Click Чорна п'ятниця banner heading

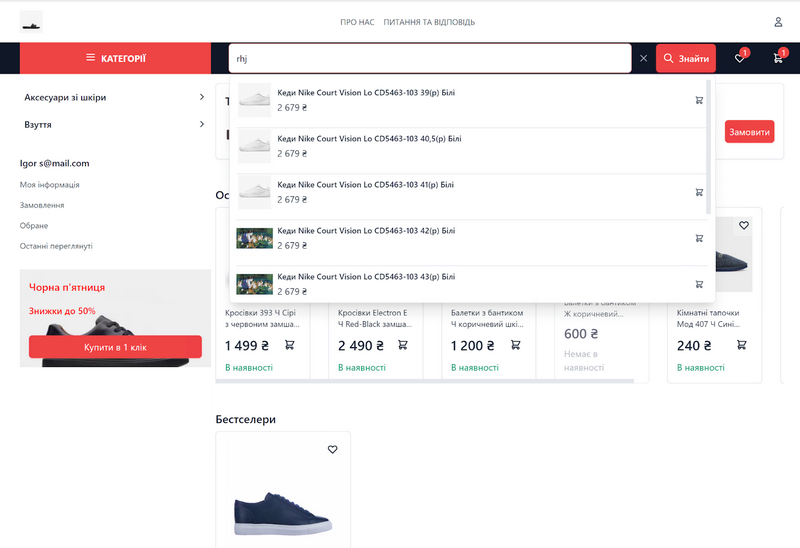[67, 287]
